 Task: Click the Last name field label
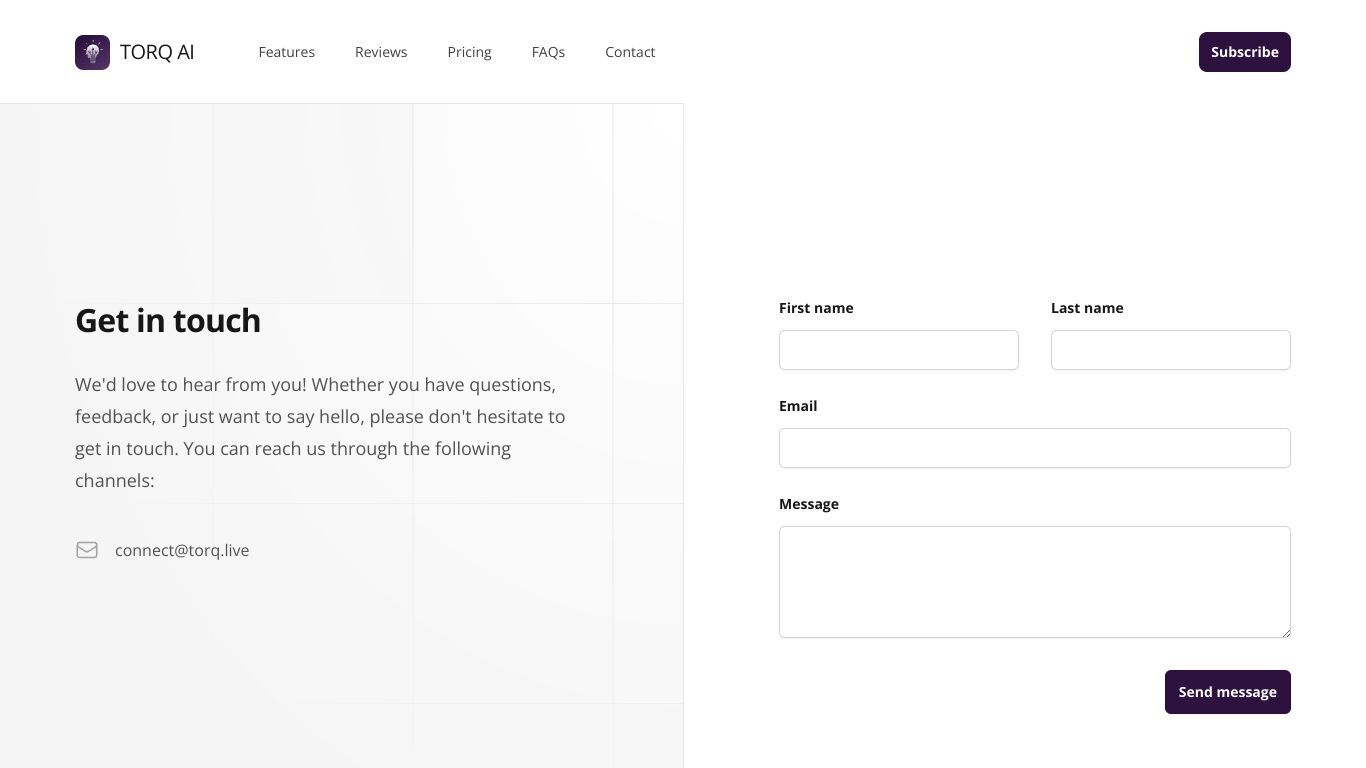[x=1087, y=308]
